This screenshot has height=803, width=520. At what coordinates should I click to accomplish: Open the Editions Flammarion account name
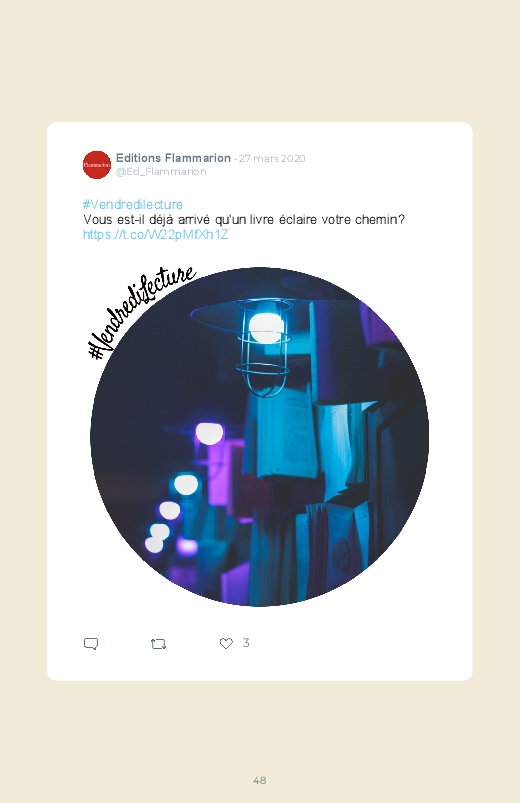(x=173, y=158)
